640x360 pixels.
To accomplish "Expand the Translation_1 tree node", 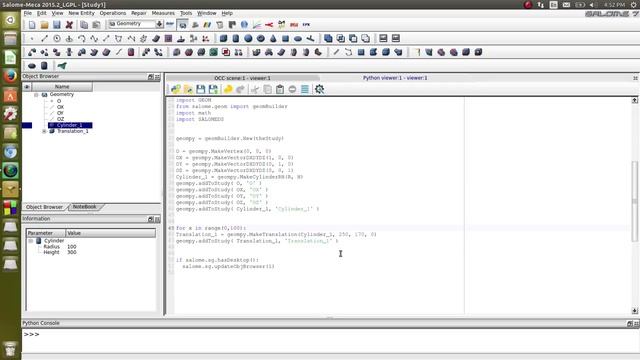I will point(44,131).
